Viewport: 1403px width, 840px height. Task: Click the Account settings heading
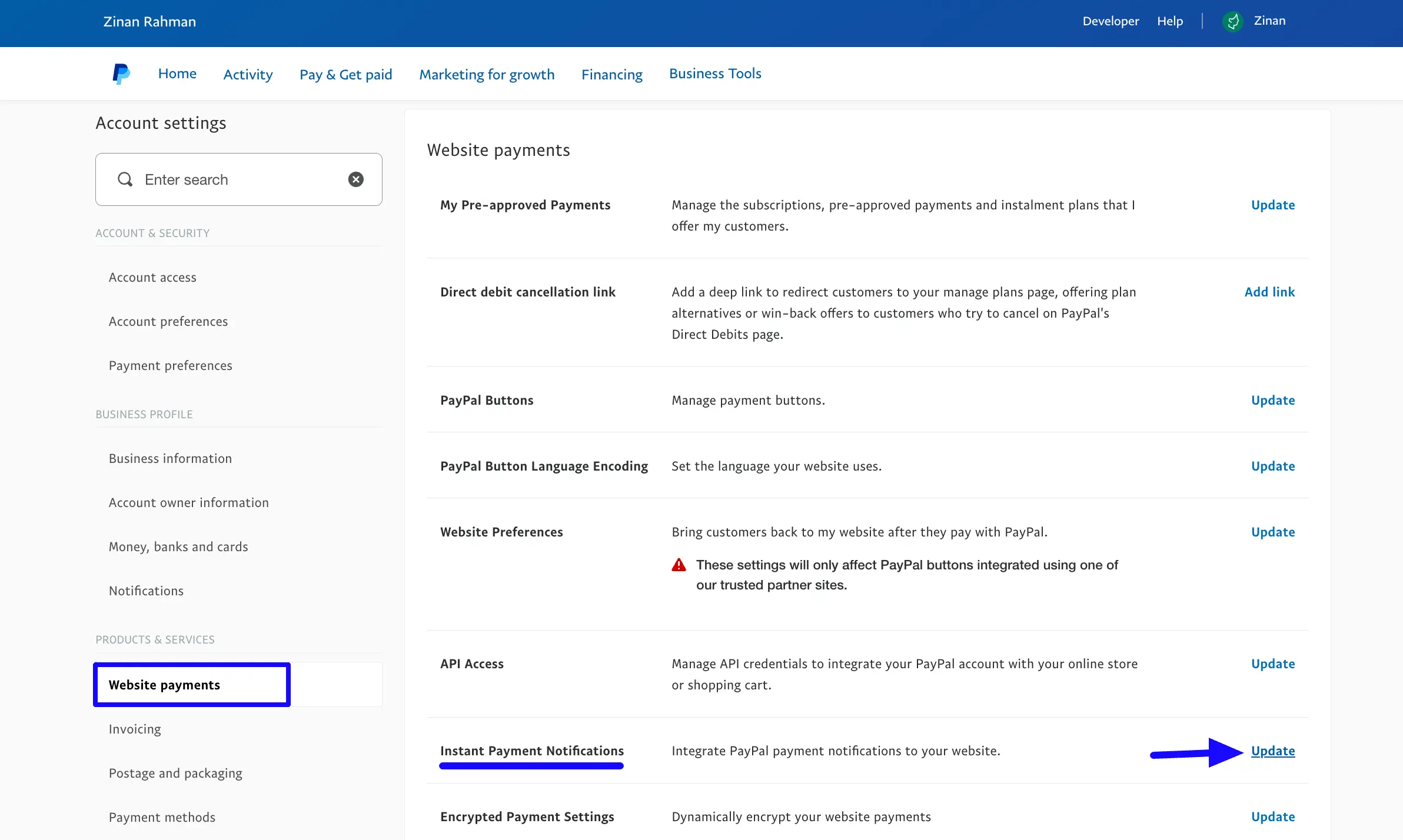pos(161,123)
